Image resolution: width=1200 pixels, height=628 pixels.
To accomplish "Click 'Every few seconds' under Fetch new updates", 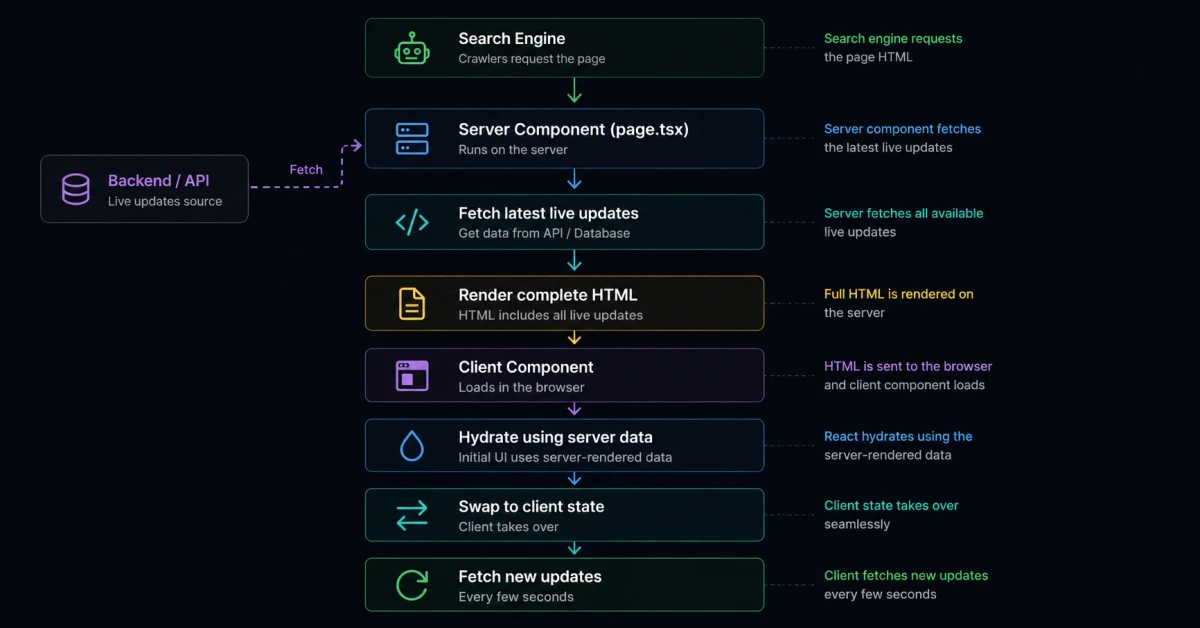I will pyautogui.click(x=516, y=597).
